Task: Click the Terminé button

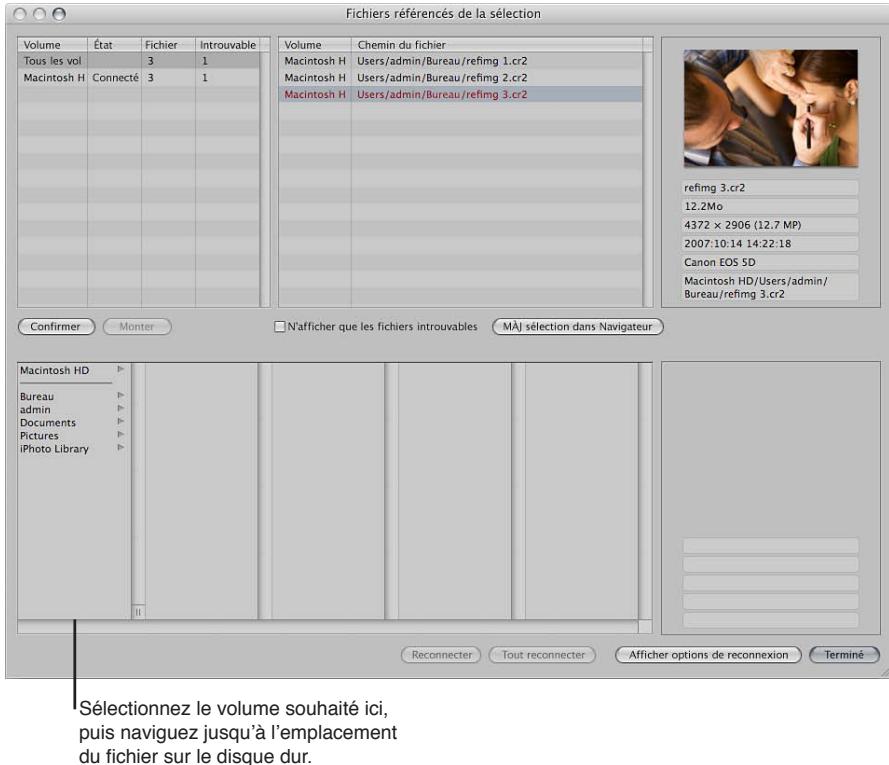Action: [844, 654]
